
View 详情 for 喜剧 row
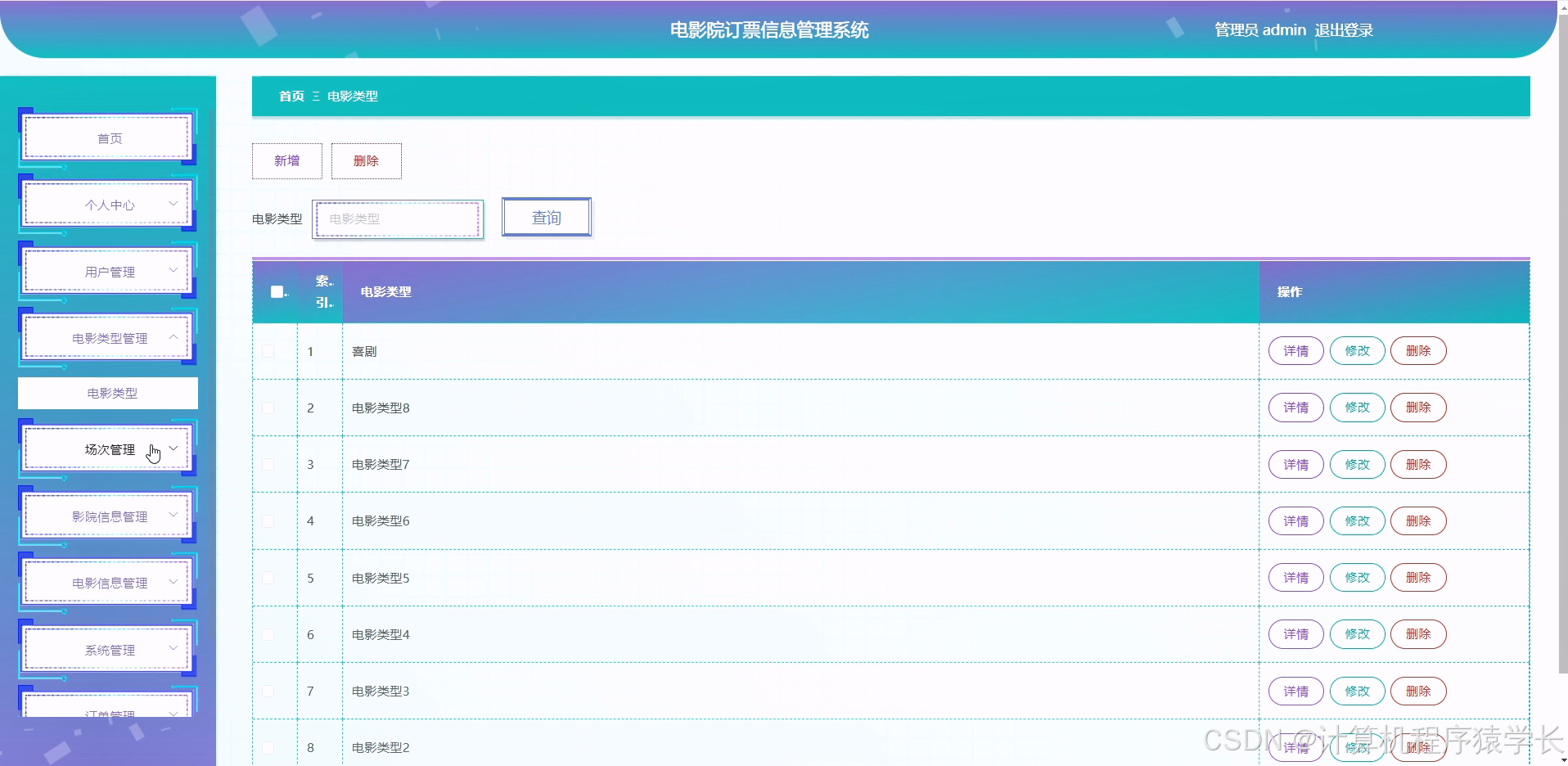coord(1296,351)
